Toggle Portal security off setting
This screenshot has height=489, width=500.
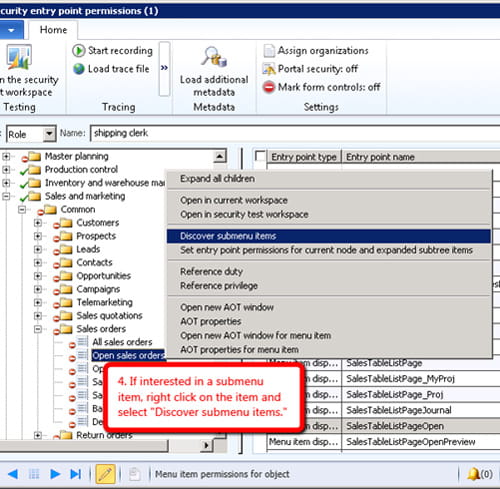[x=310, y=69]
